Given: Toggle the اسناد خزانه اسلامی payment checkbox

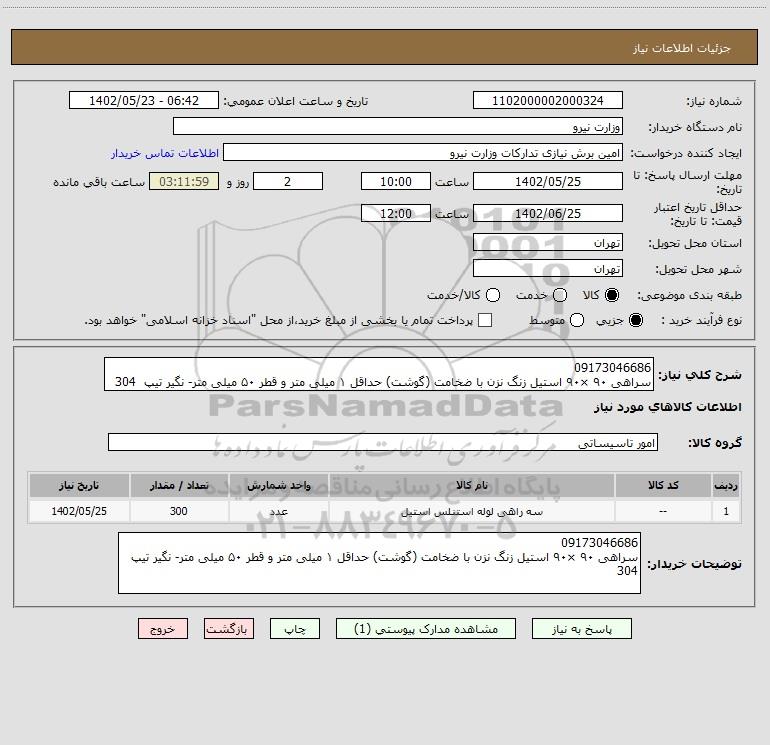Looking at the screenshot, I should (485, 320).
